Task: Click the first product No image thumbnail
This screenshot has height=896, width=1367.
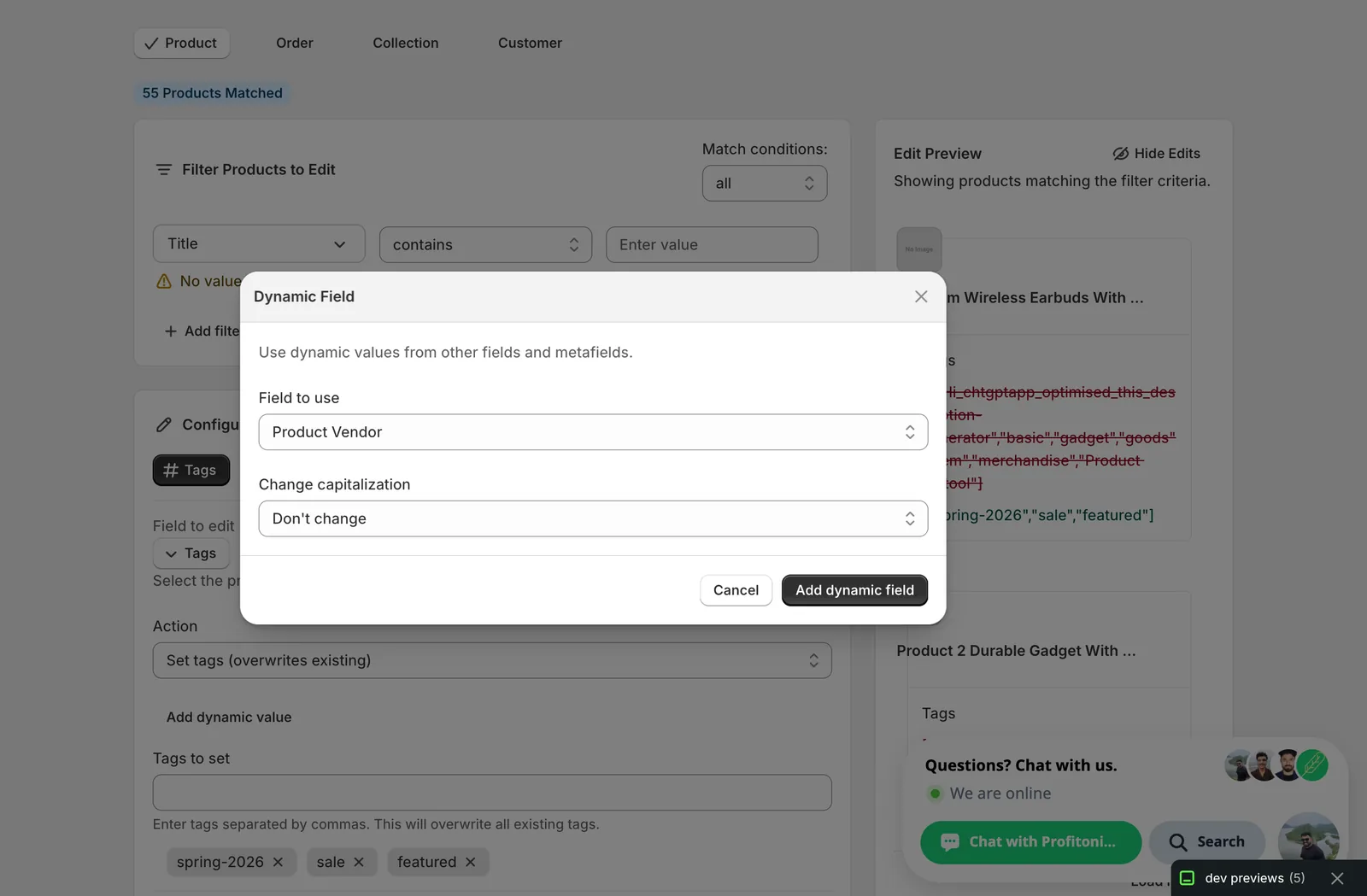Action: point(919,249)
